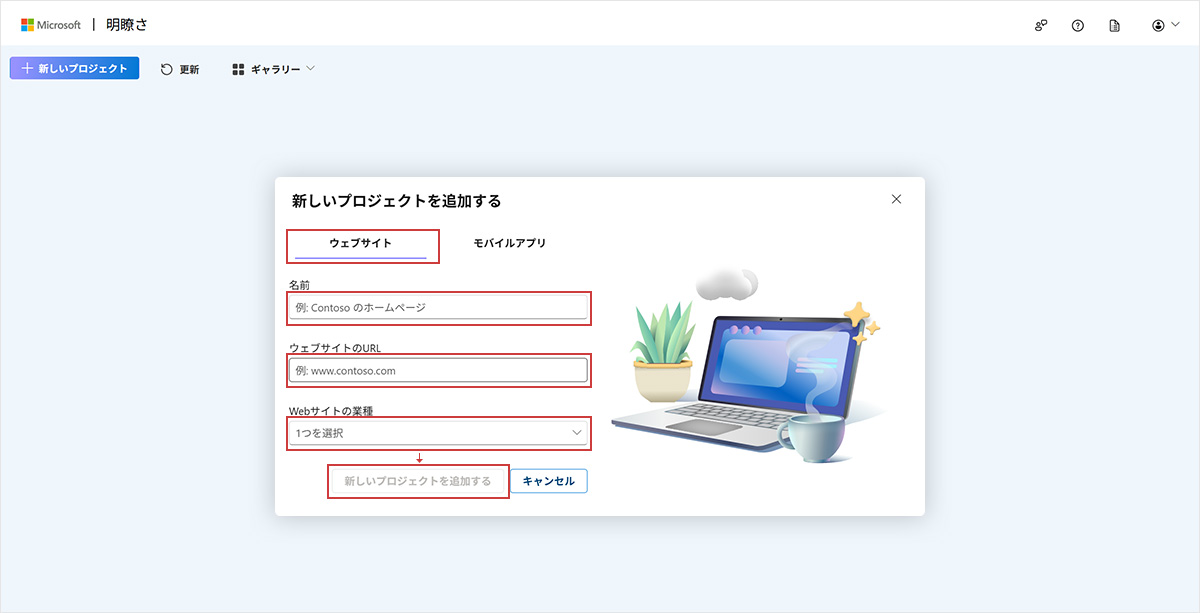This screenshot has height=613, width=1200.
Task: Click the ギャラリー grid icon
Action: (238, 69)
